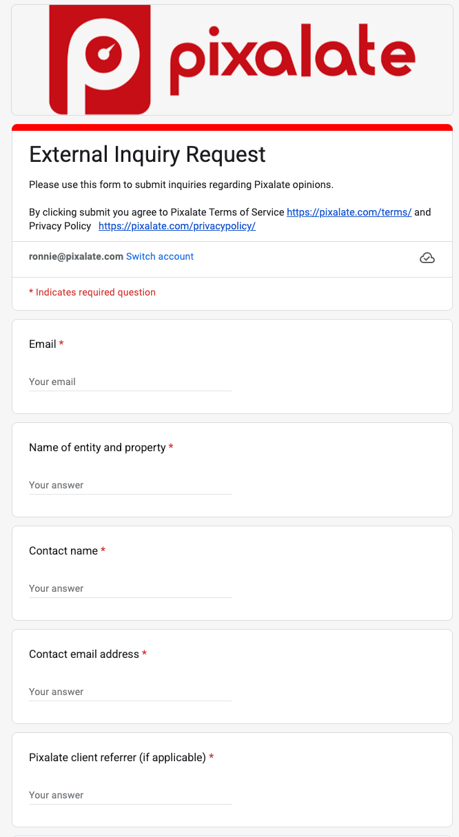
Task: Click Switch account link
Action: tap(160, 256)
